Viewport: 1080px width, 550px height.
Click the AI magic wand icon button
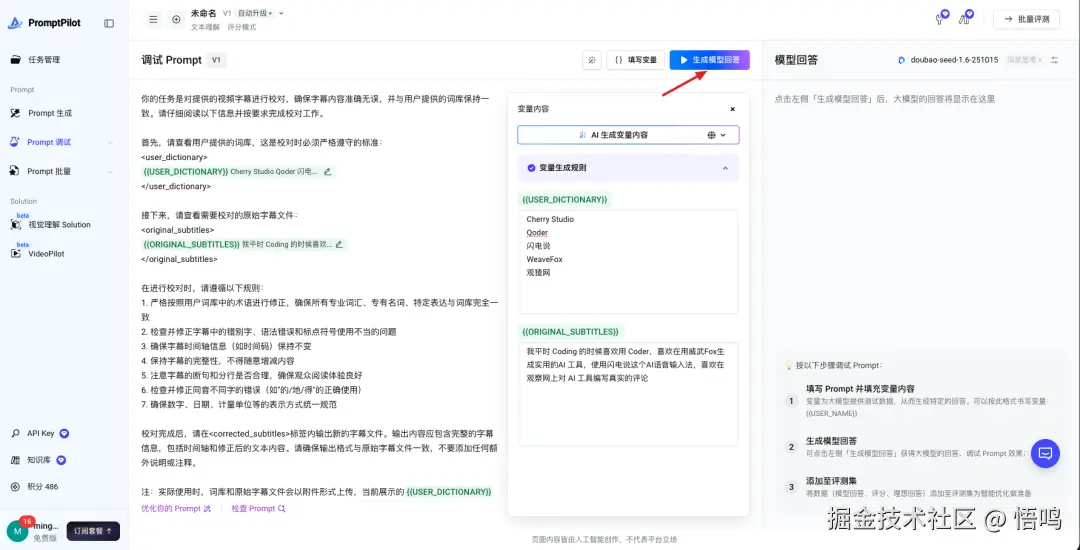(592, 60)
